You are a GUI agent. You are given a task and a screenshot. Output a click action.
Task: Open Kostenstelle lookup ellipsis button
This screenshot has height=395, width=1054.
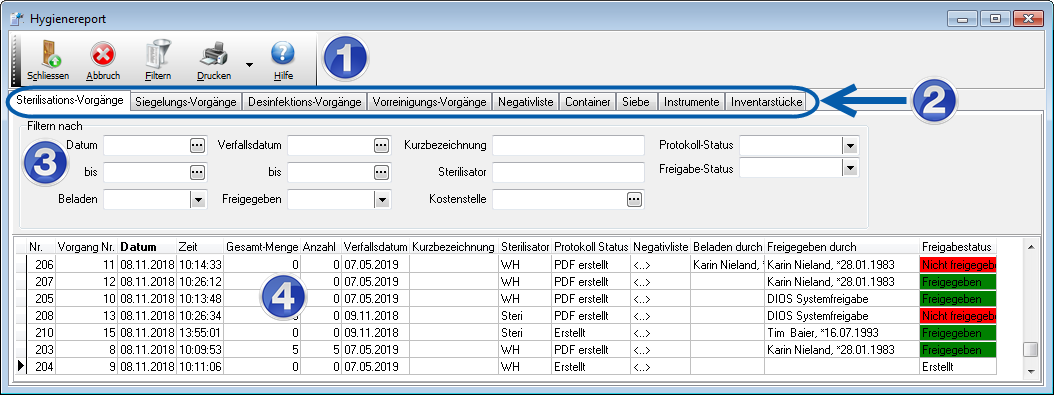[634, 199]
